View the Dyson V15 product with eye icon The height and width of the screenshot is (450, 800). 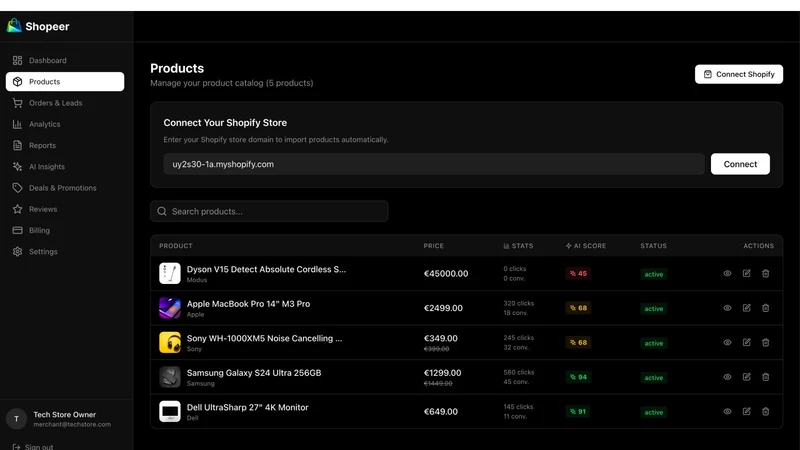tap(728, 273)
